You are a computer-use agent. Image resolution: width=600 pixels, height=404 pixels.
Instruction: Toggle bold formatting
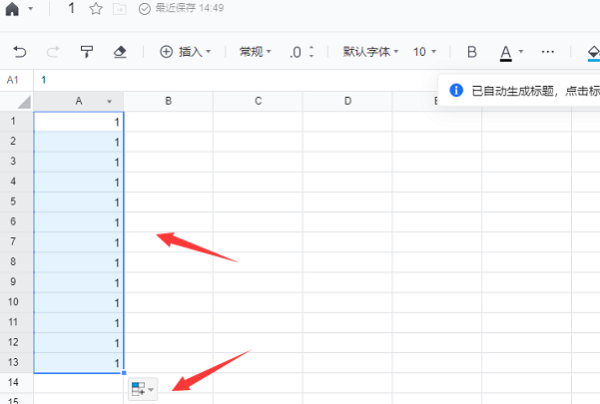(x=472, y=52)
